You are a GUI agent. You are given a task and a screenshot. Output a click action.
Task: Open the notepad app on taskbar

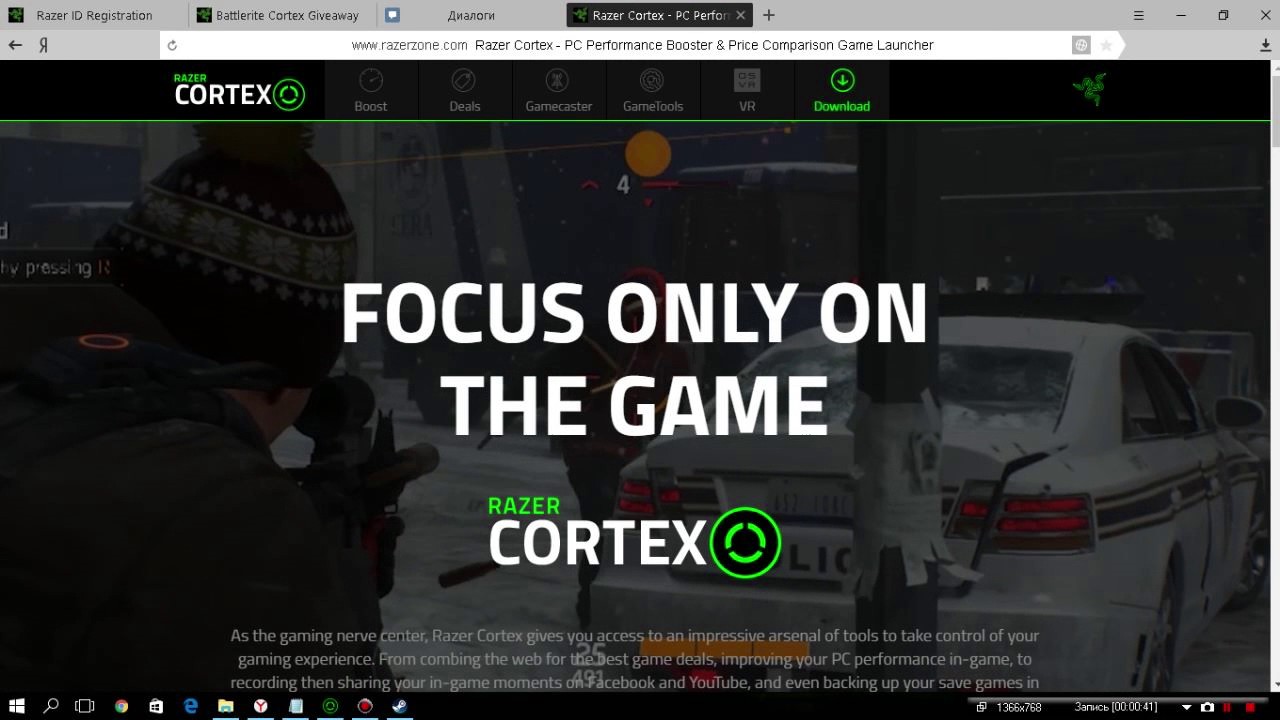click(295, 706)
